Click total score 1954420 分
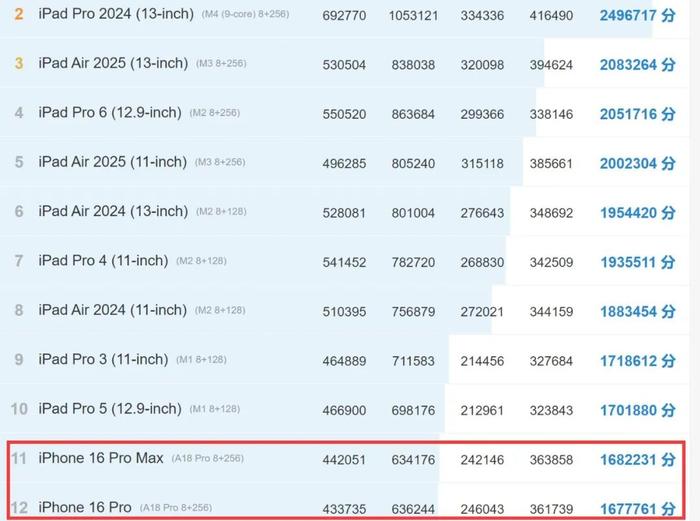 [637, 213]
